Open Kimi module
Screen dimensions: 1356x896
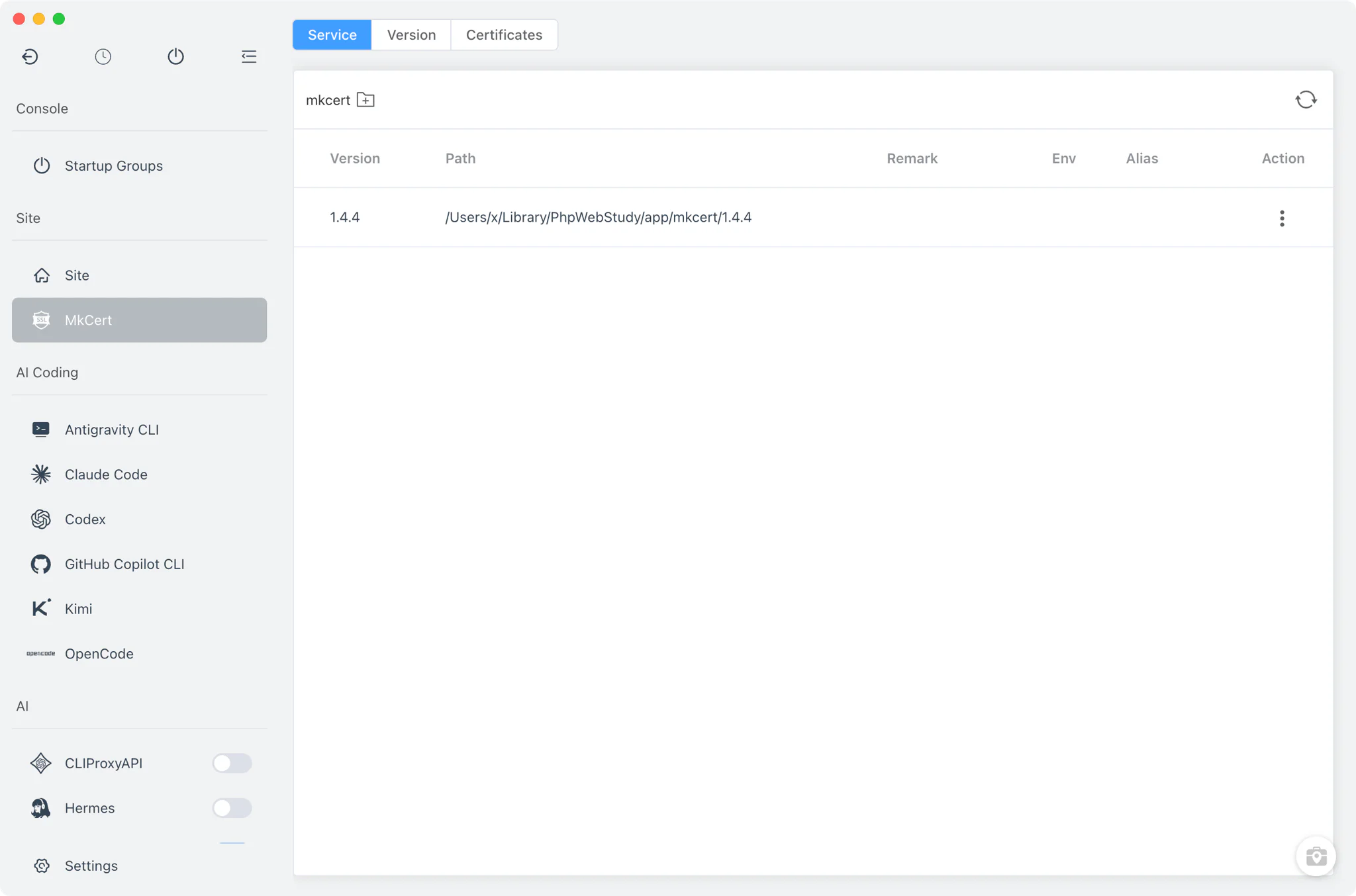coord(139,609)
